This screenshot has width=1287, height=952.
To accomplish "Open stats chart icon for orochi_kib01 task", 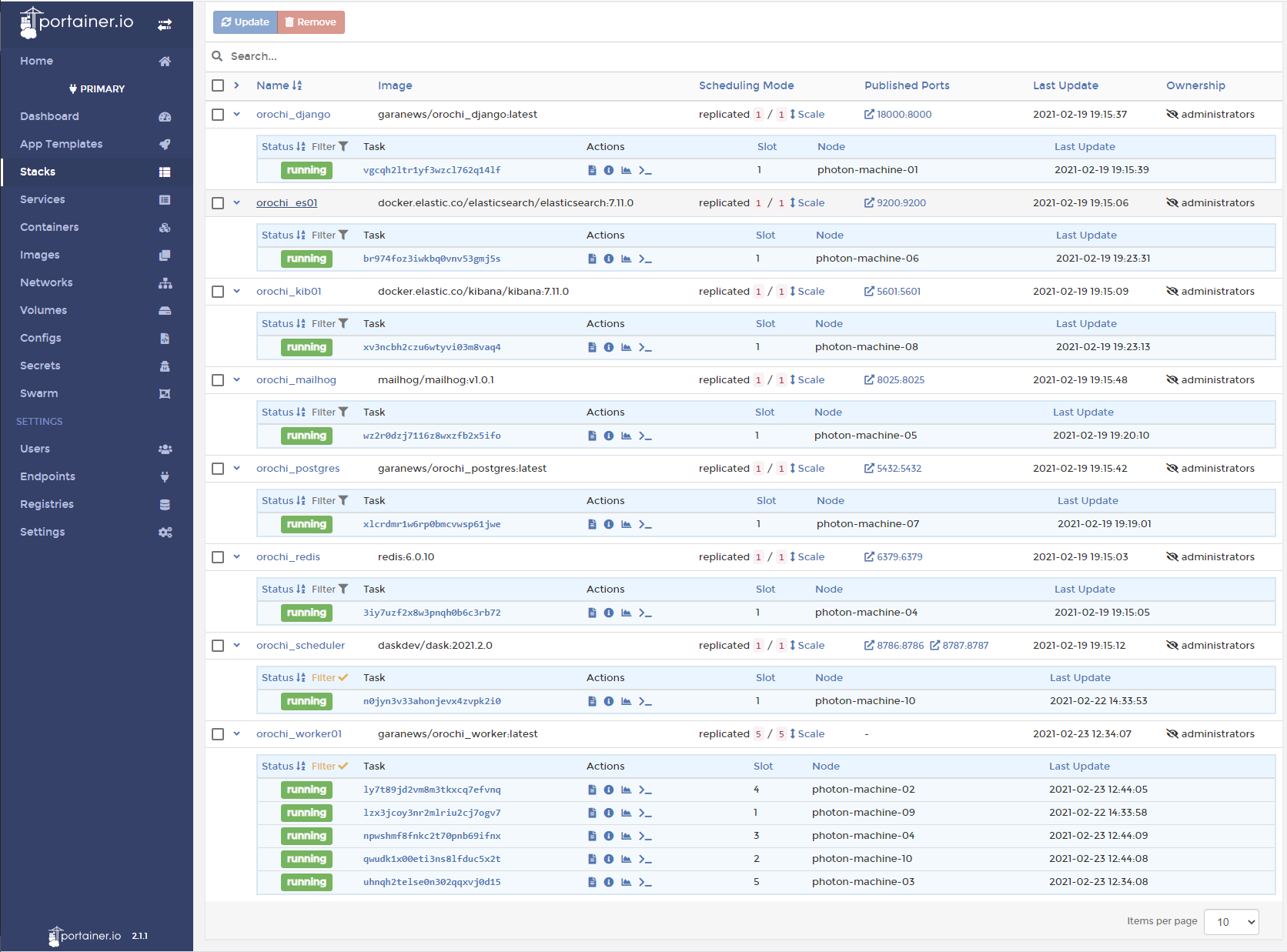I will pyautogui.click(x=626, y=347).
